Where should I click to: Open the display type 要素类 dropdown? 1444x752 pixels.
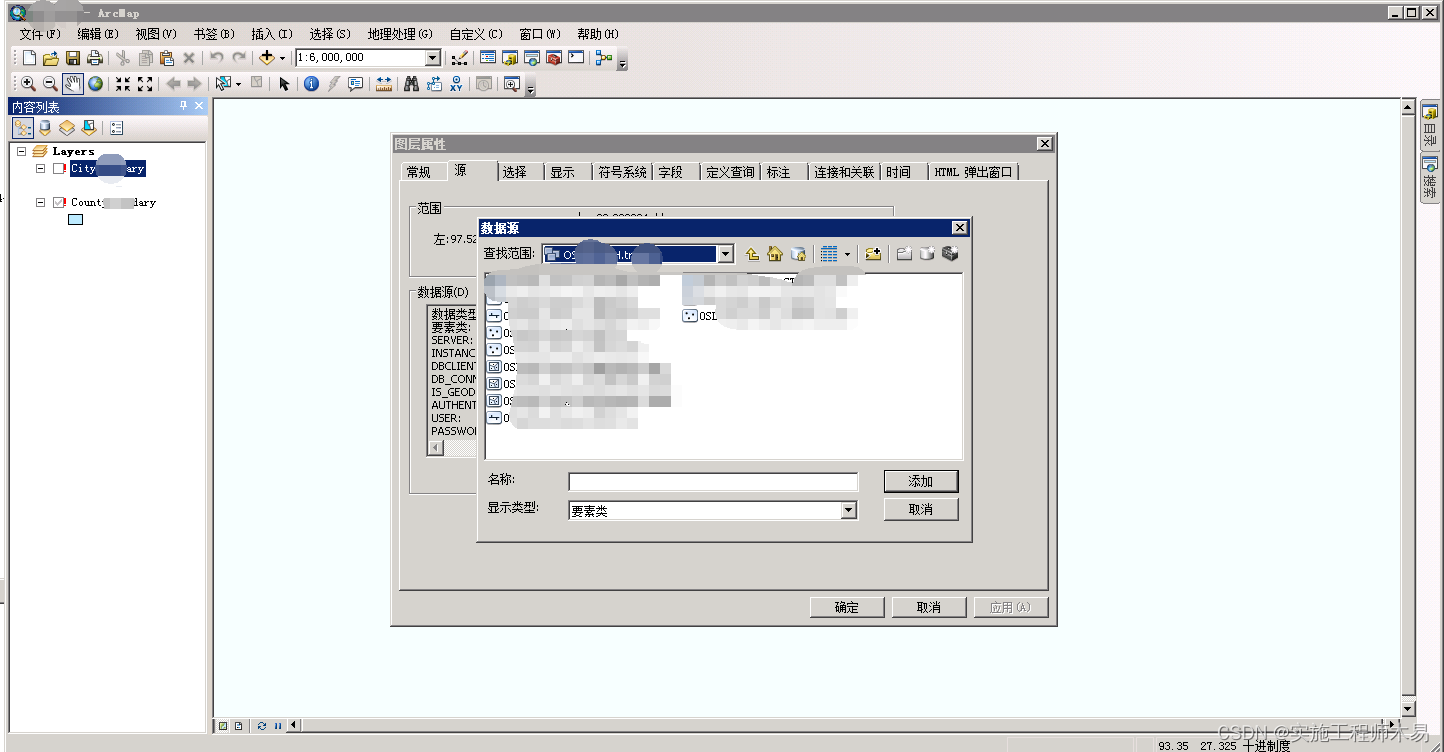pyautogui.click(x=849, y=510)
